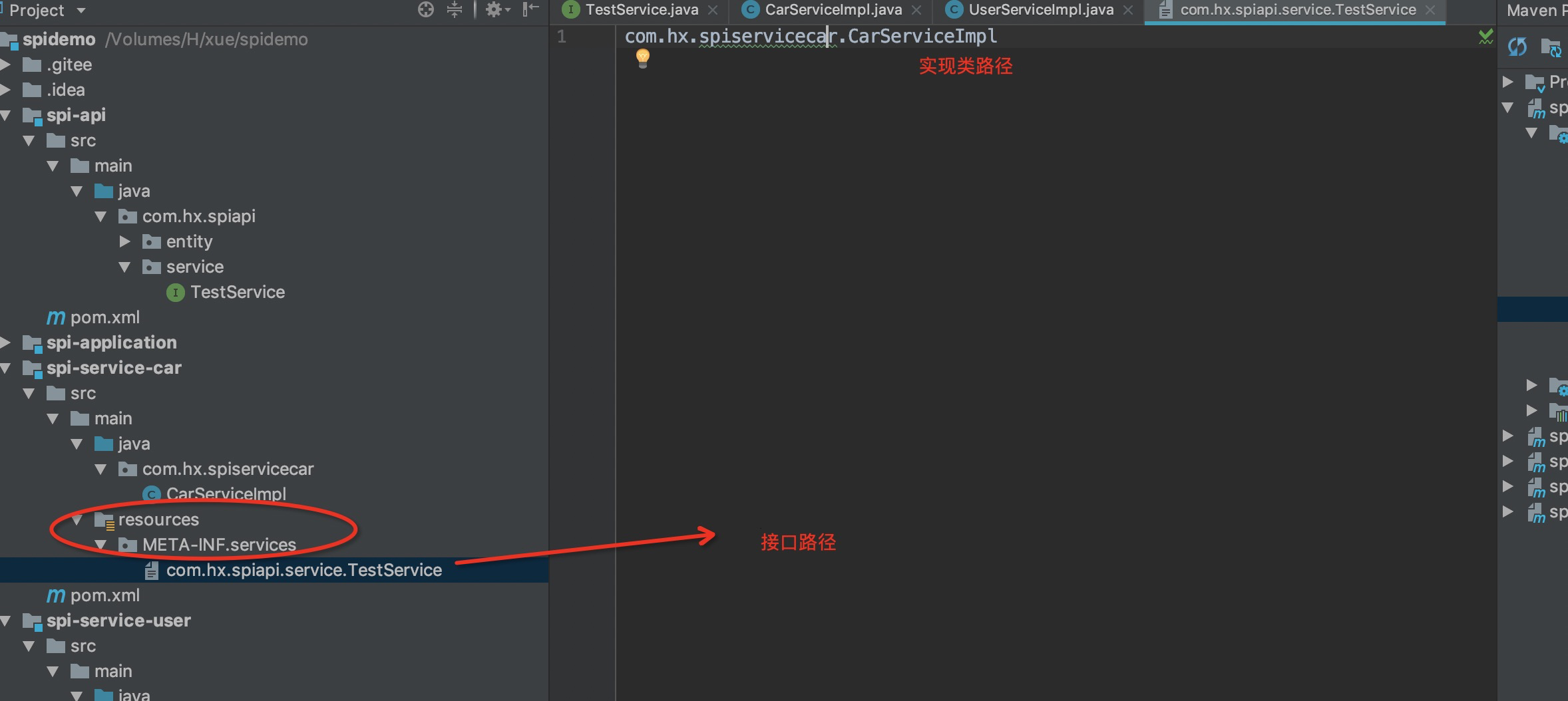The width and height of the screenshot is (1568, 701).
Task: Click the Collapse All icon in Project panel
Action: point(455,9)
